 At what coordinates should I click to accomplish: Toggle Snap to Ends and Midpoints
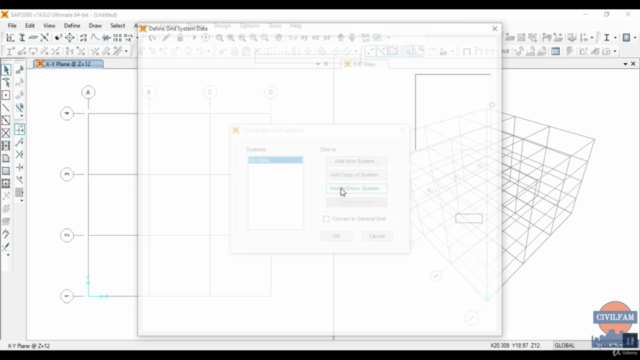pyautogui.click(x=19, y=142)
